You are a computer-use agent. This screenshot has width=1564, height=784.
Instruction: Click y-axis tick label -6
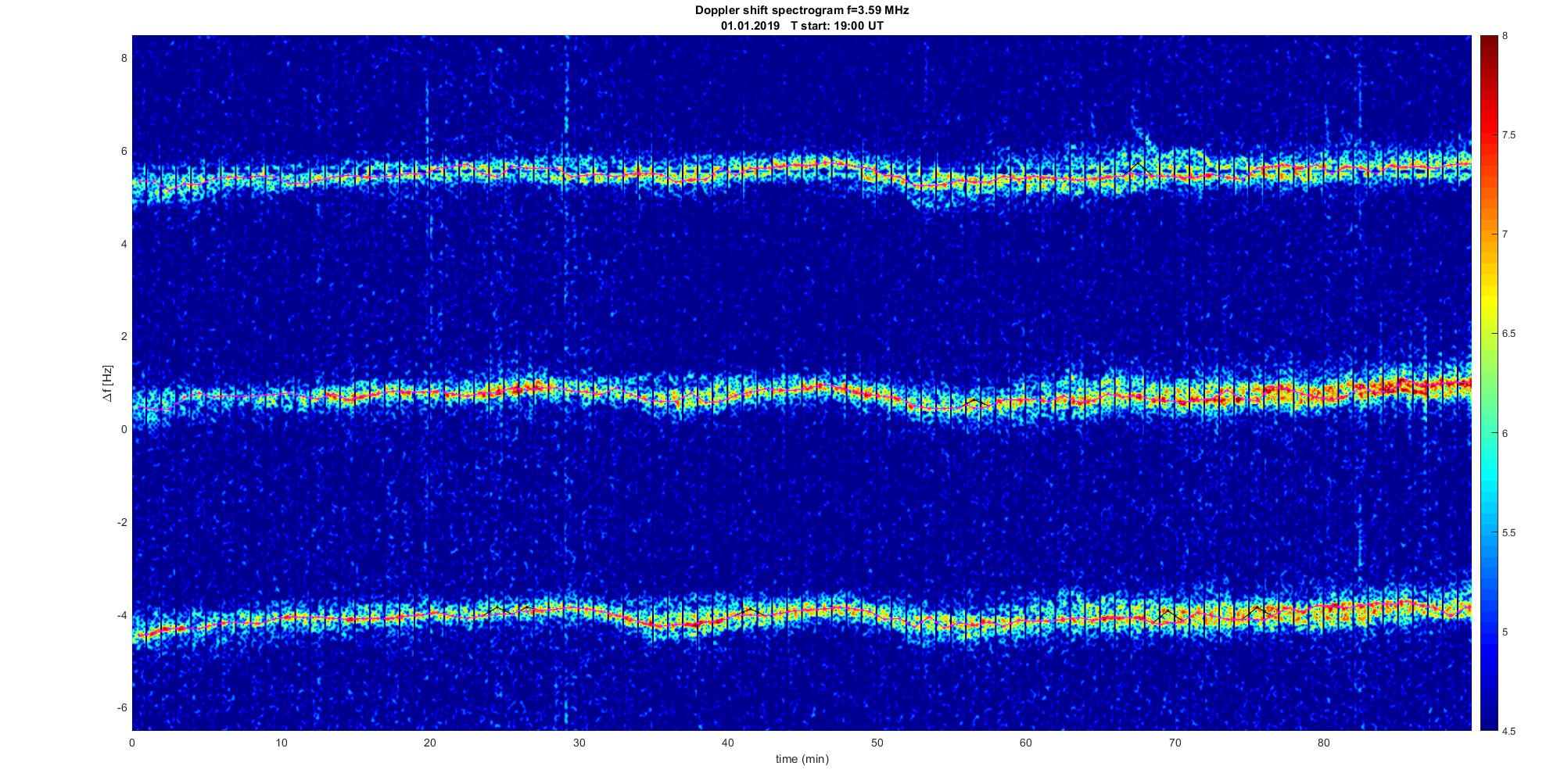(120, 707)
